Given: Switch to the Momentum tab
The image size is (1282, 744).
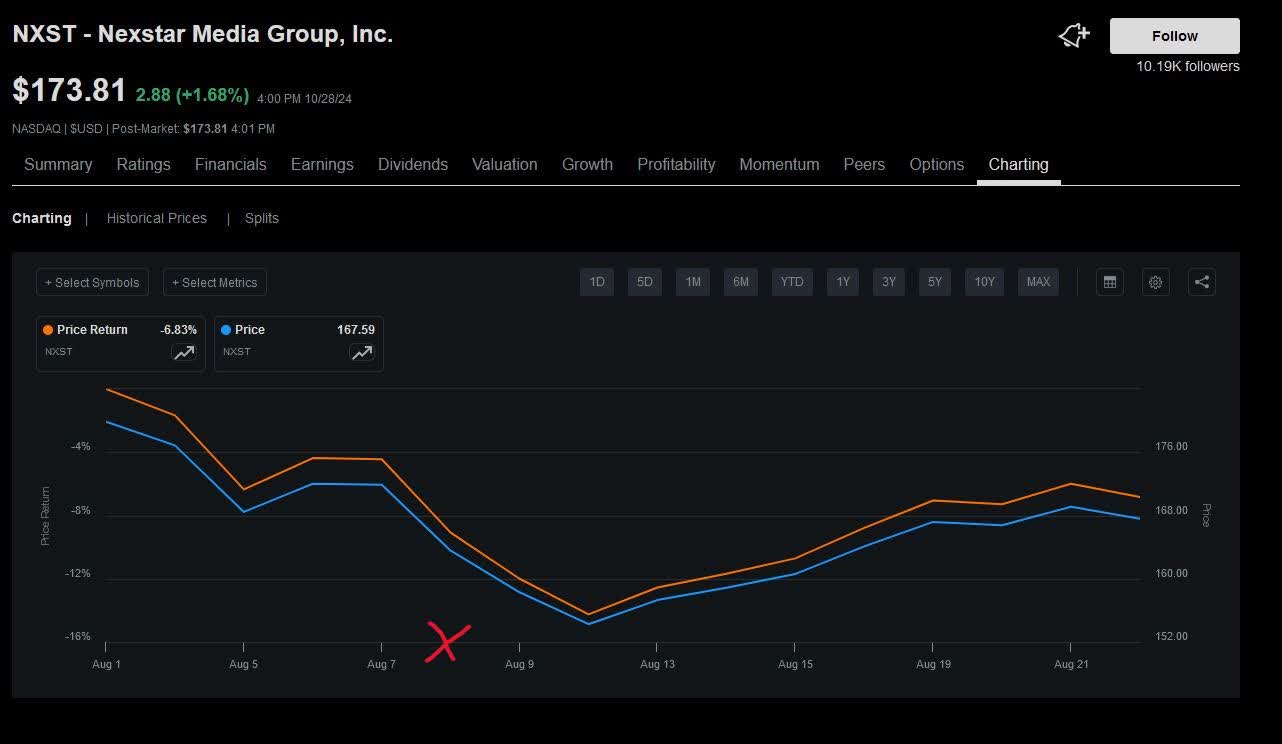Looking at the screenshot, I should click(x=779, y=164).
